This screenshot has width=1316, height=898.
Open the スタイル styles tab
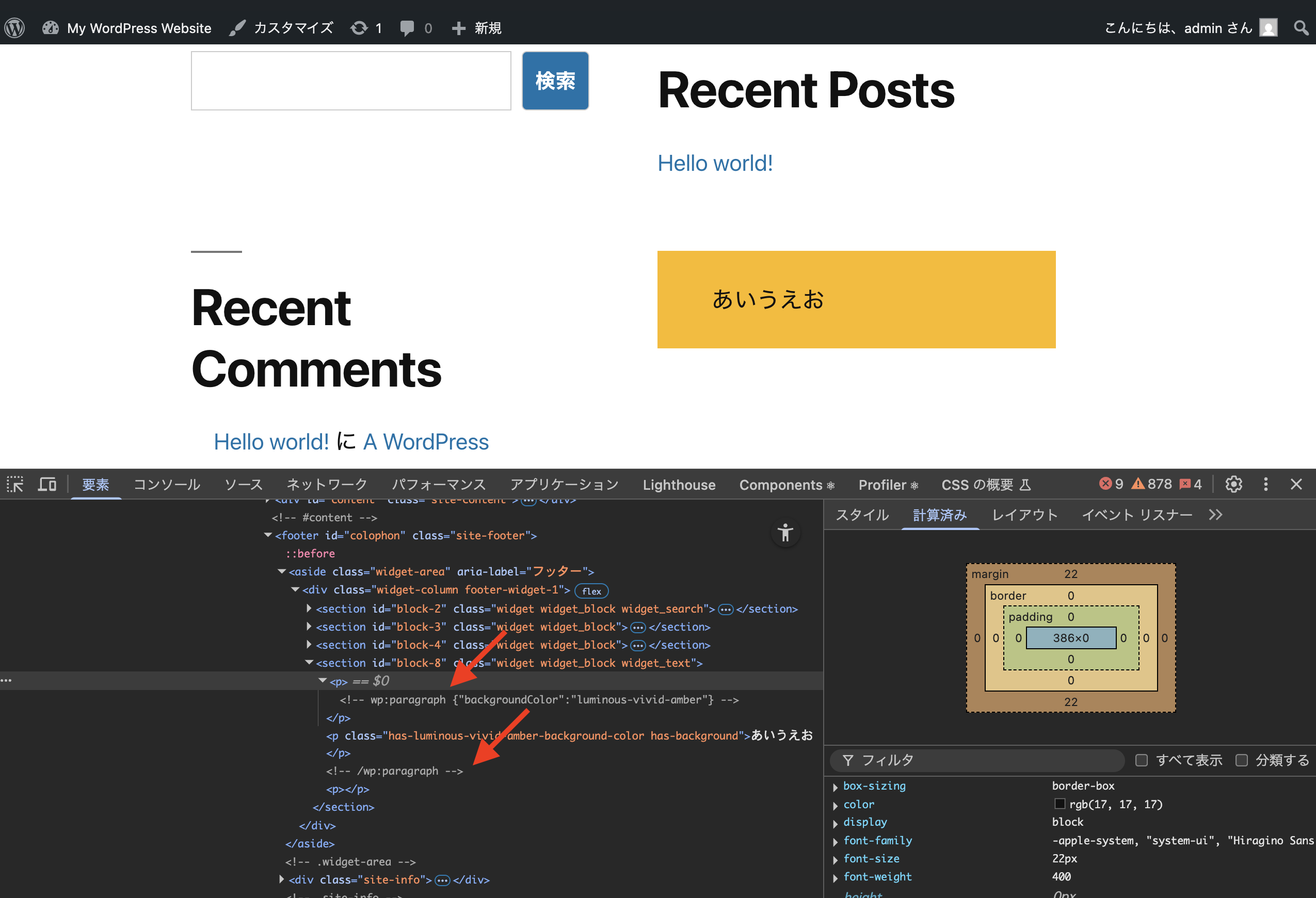click(862, 515)
